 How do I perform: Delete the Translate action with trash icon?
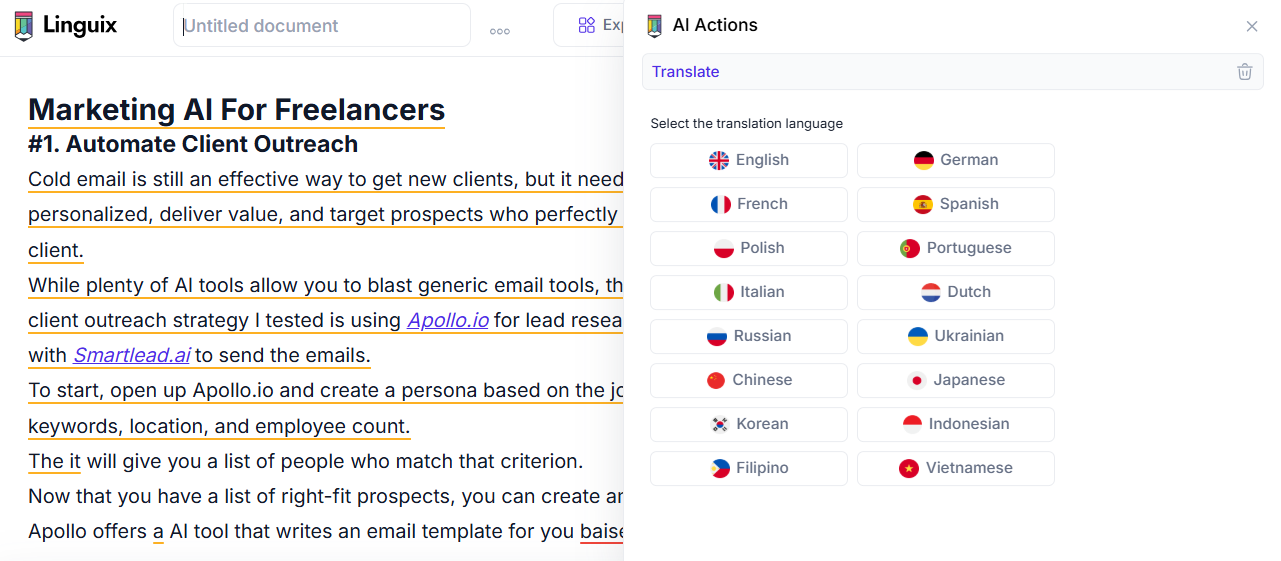pyautogui.click(x=1244, y=72)
